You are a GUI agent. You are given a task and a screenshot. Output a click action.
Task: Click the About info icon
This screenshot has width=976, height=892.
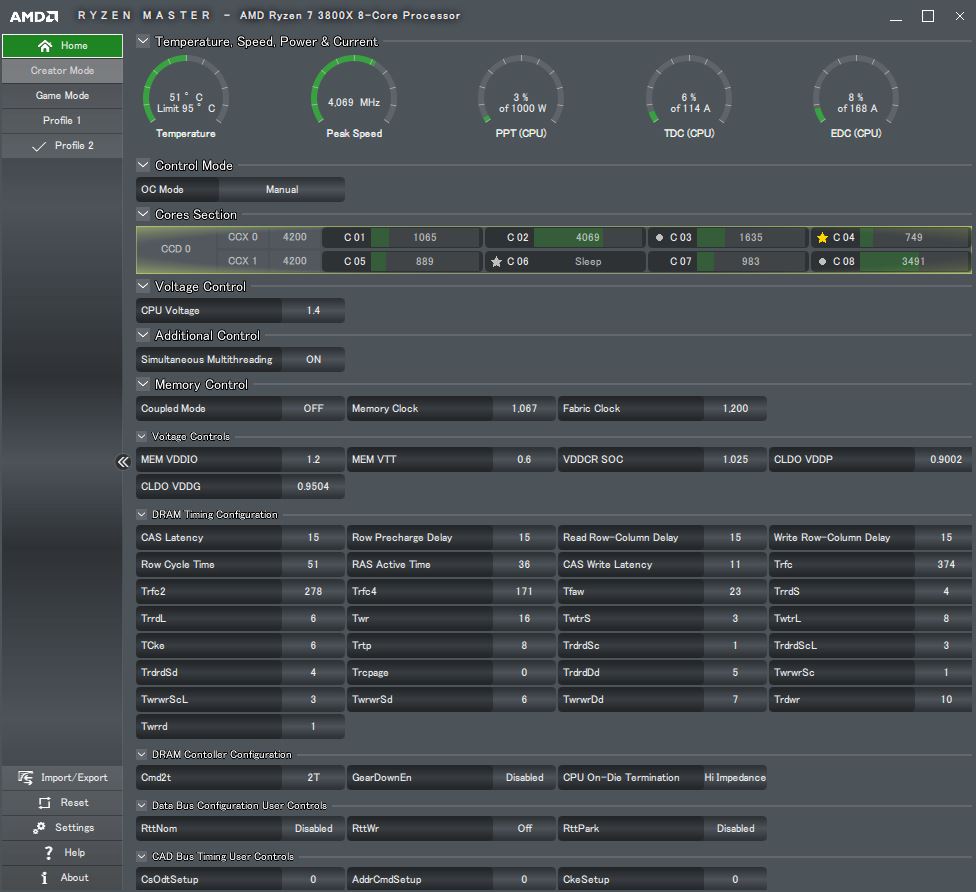point(44,878)
